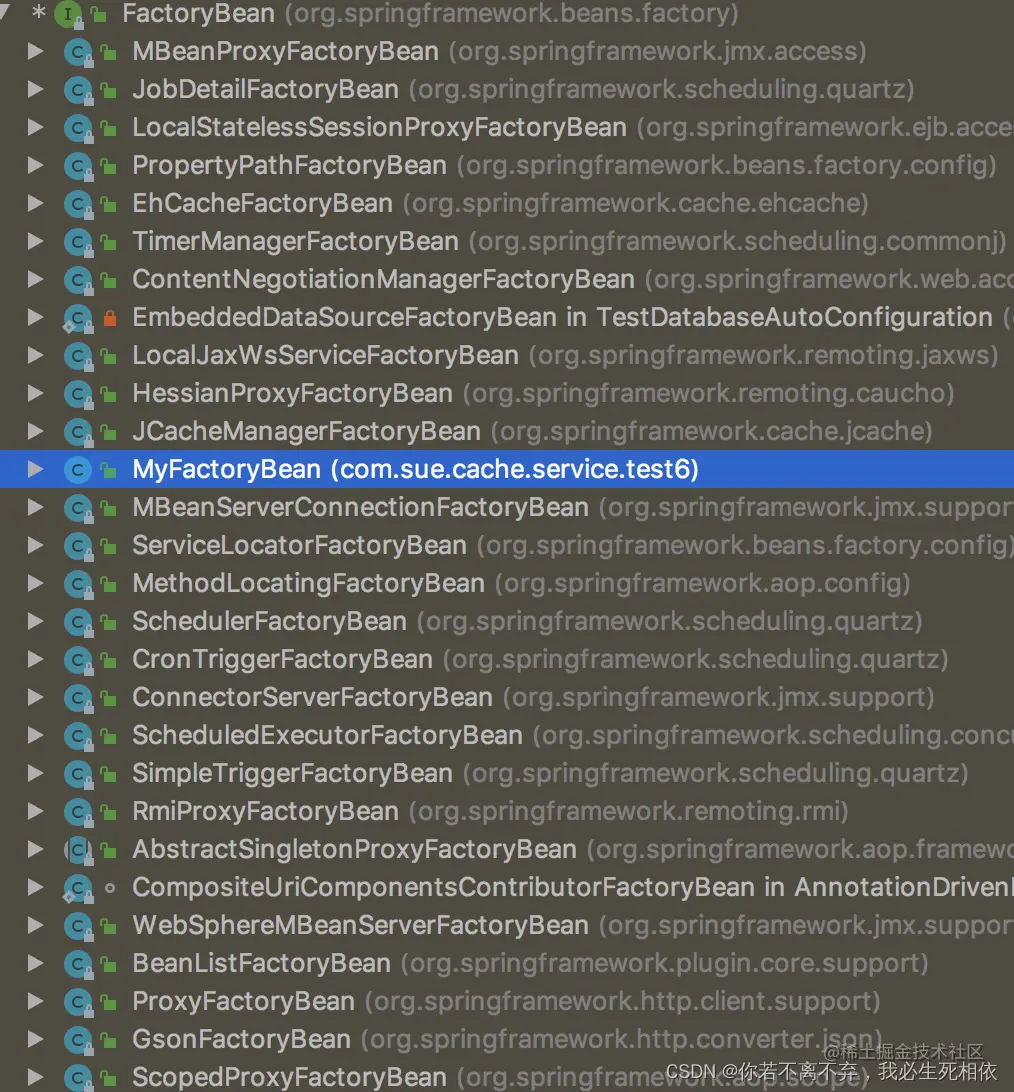Select ProxyFactoryBean (http.client.support) row
Image resolution: width=1014 pixels, height=1092 pixels.
(507, 1001)
